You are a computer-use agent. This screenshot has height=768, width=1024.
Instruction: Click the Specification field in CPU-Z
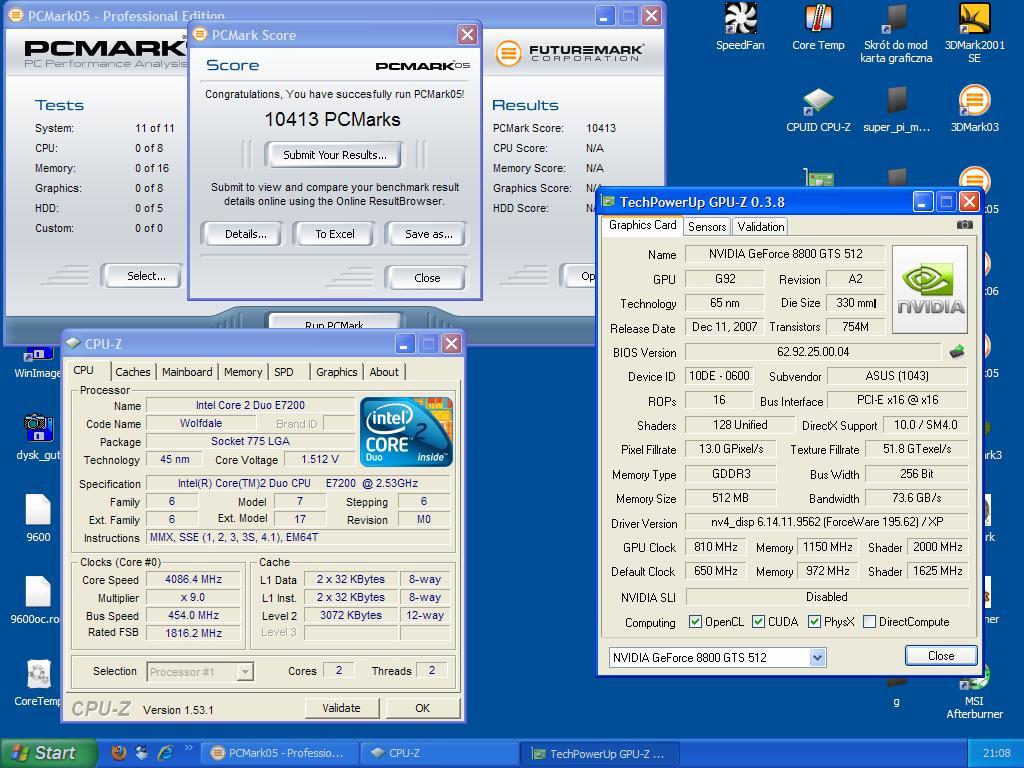click(x=298, y=483)
